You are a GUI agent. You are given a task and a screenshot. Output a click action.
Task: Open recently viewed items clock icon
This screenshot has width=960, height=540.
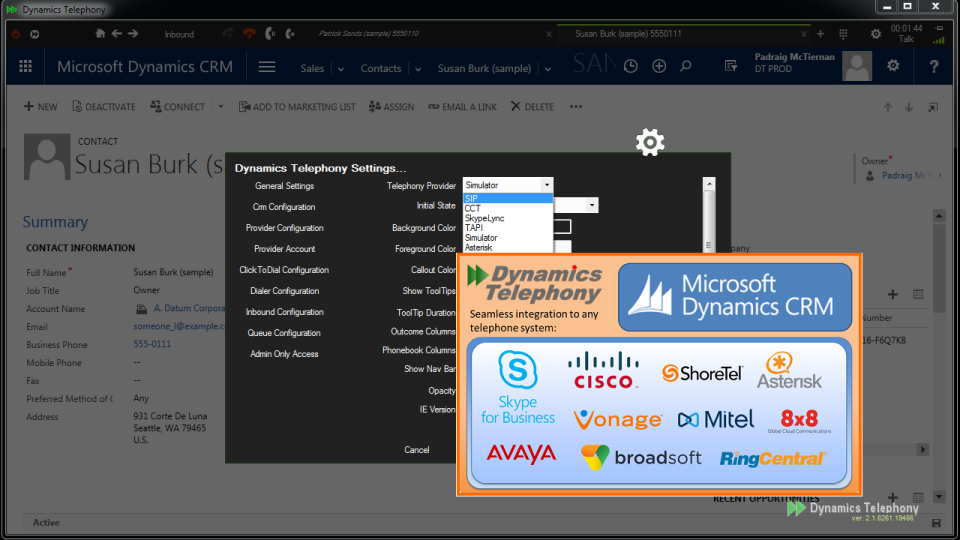(x=631, y=66)
